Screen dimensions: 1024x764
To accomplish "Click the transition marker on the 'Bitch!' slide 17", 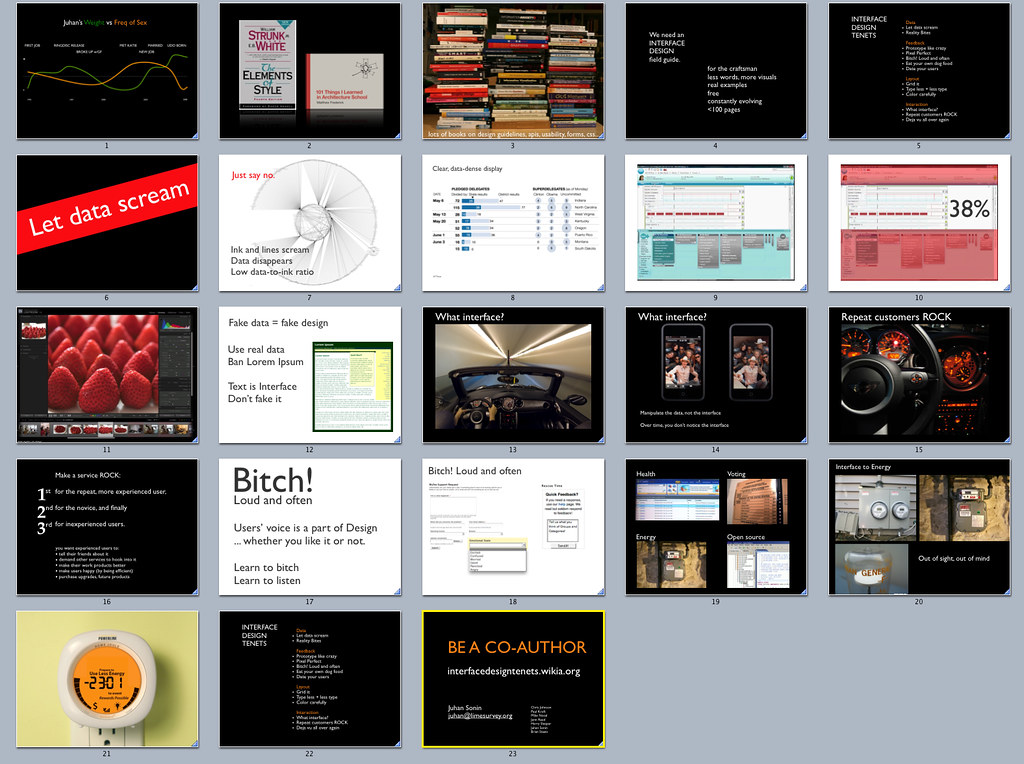I will tap(398, 591).
